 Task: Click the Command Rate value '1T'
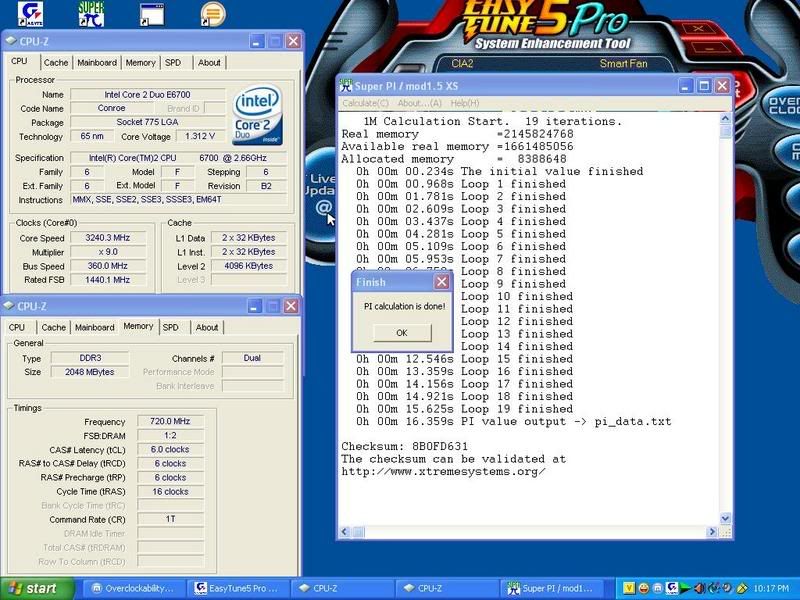[x=170, y=519]
